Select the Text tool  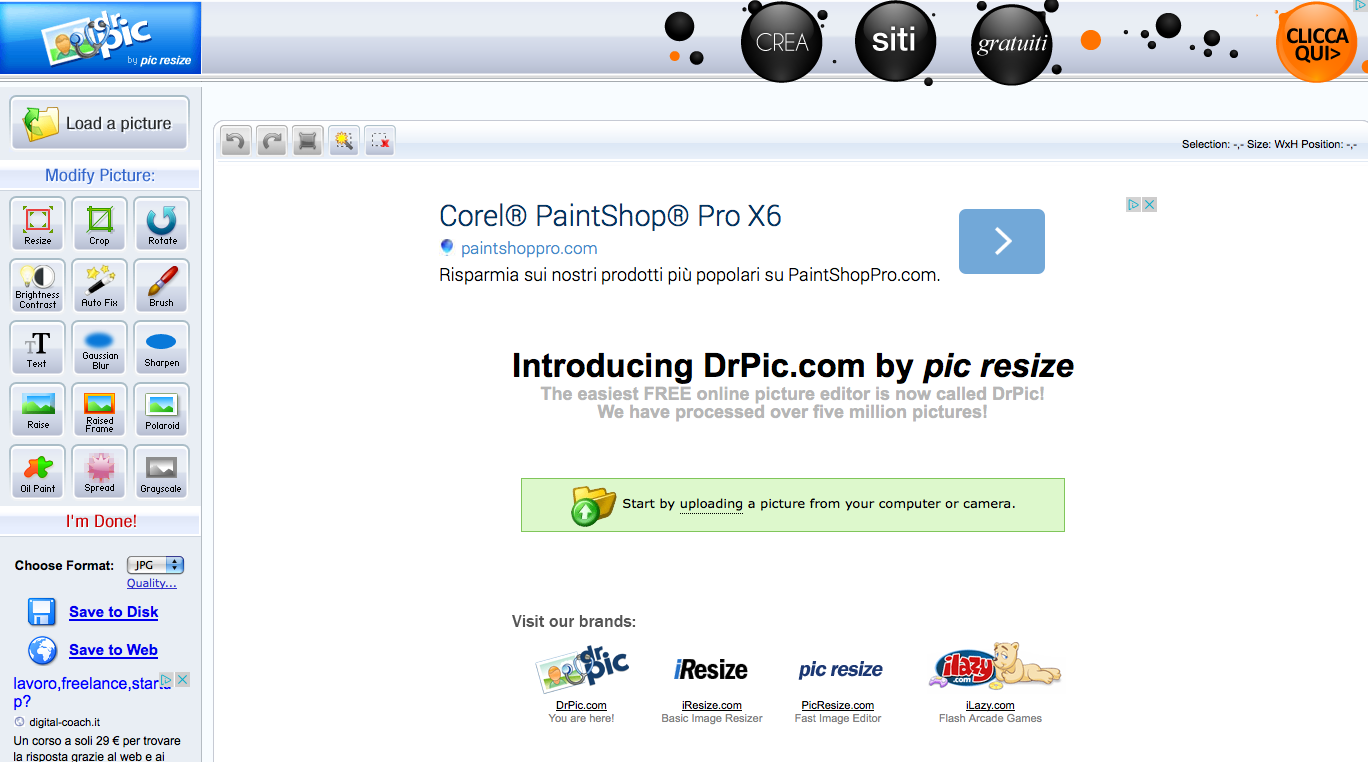click(38, 347)
